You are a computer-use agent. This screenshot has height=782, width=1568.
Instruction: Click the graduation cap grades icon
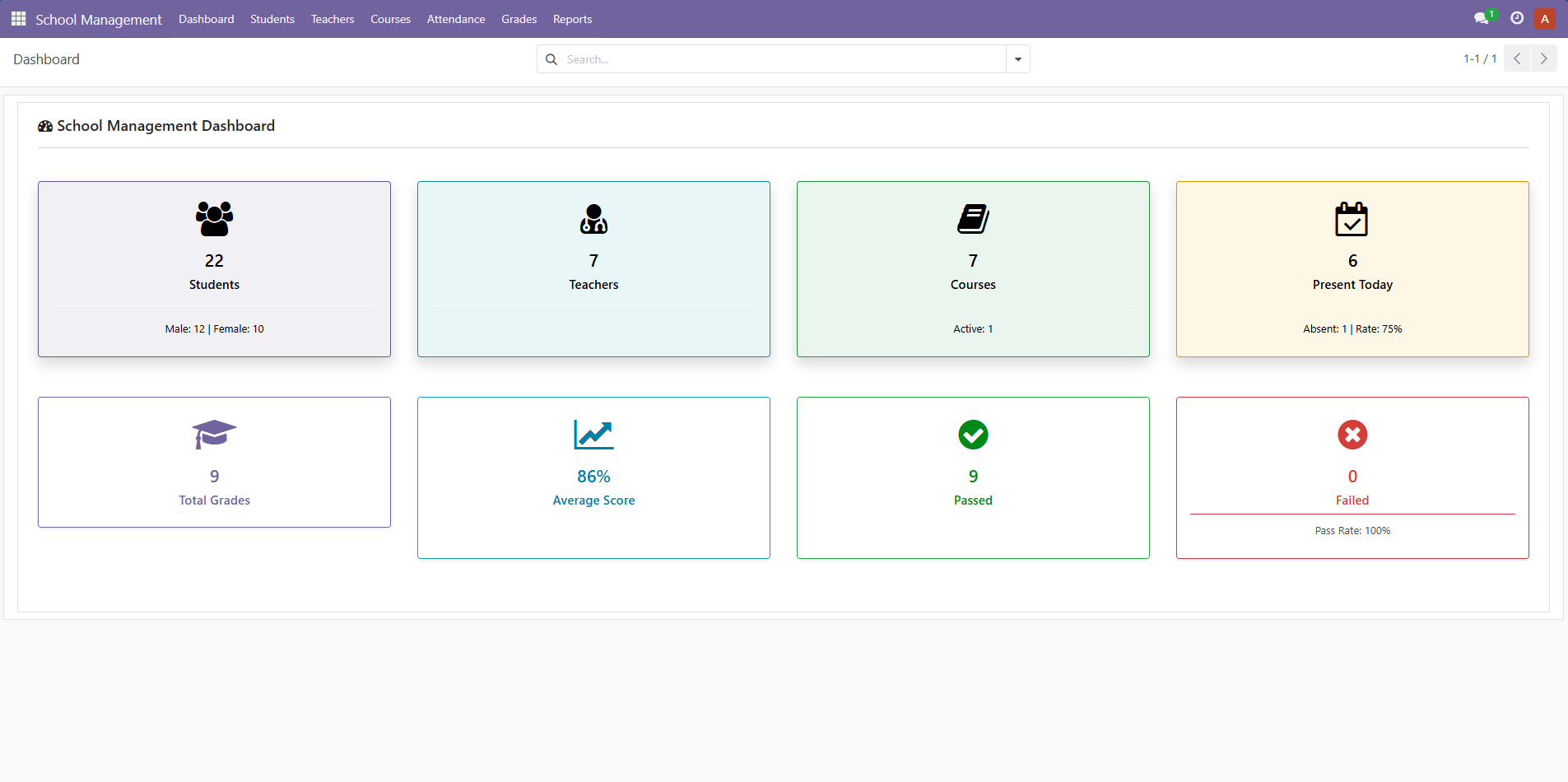[x=214, y=435]
